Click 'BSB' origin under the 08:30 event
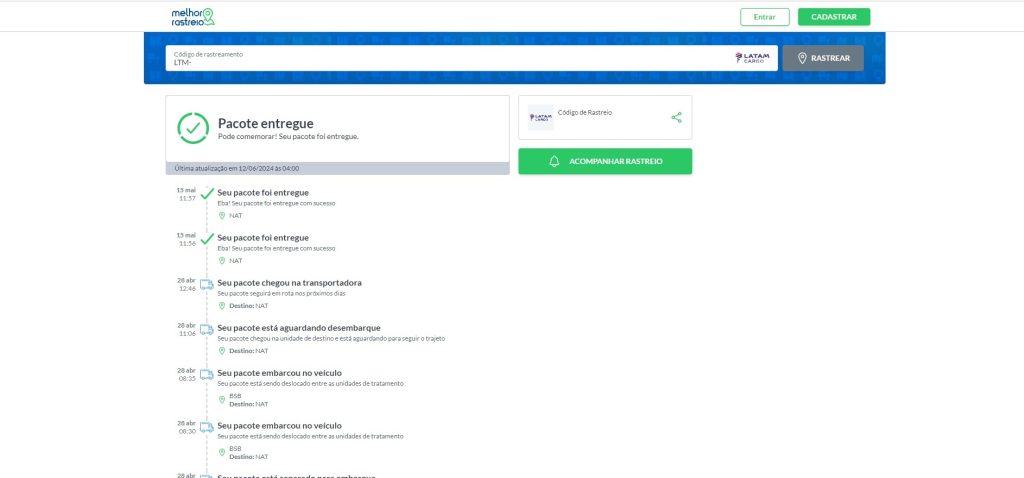Image resolution: width=1024 pixels, height=478 pixels. 235,449
